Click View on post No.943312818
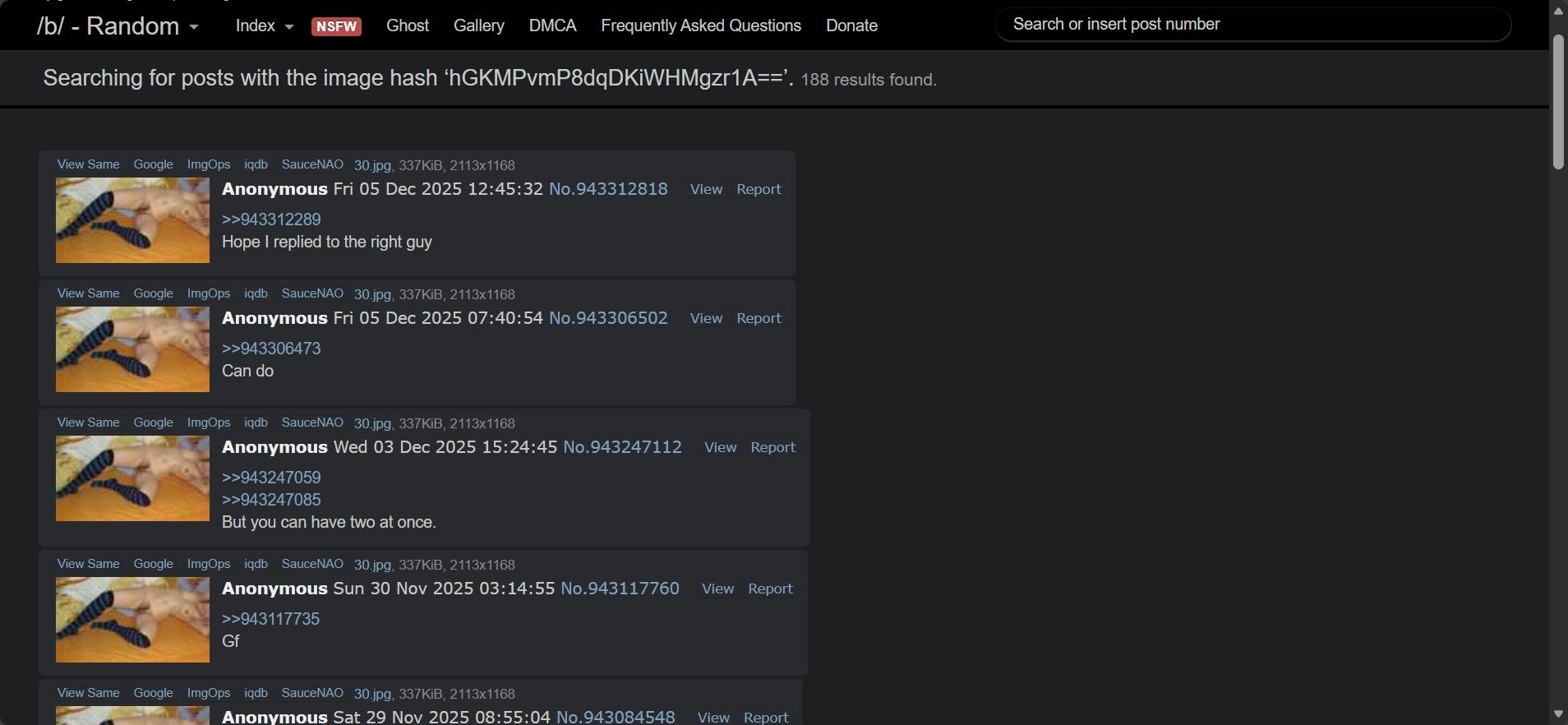 [x=706, y=189]
